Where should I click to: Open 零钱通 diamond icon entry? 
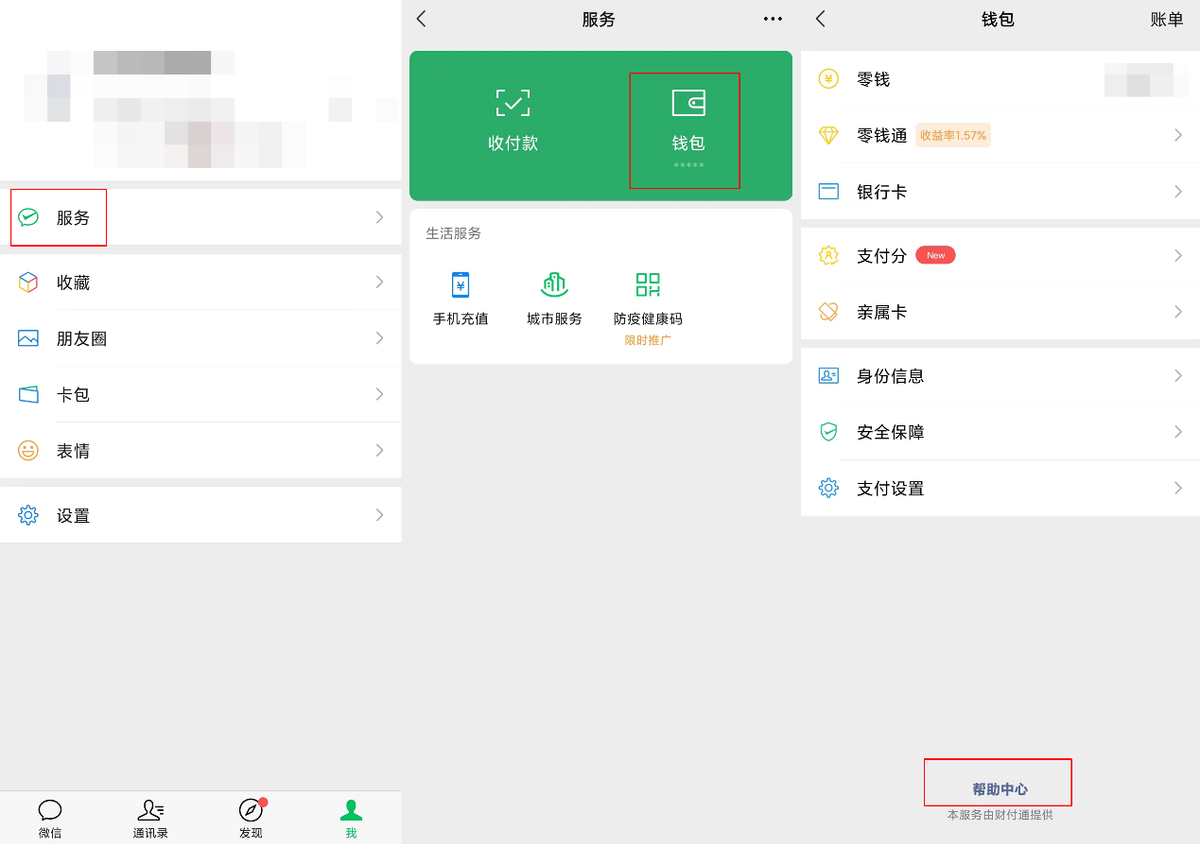[828, 135]
